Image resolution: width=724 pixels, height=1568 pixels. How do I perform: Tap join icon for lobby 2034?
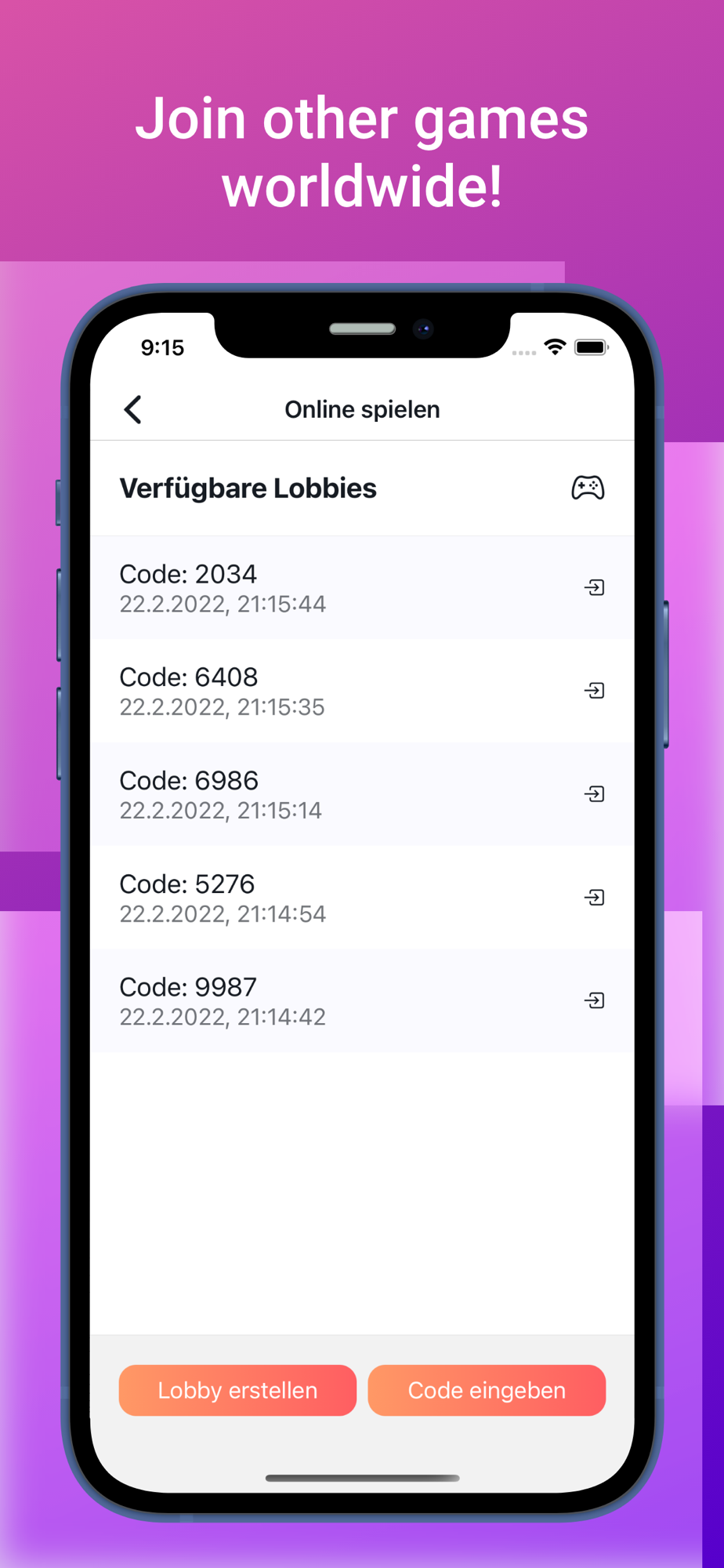(x=595, y=587)
